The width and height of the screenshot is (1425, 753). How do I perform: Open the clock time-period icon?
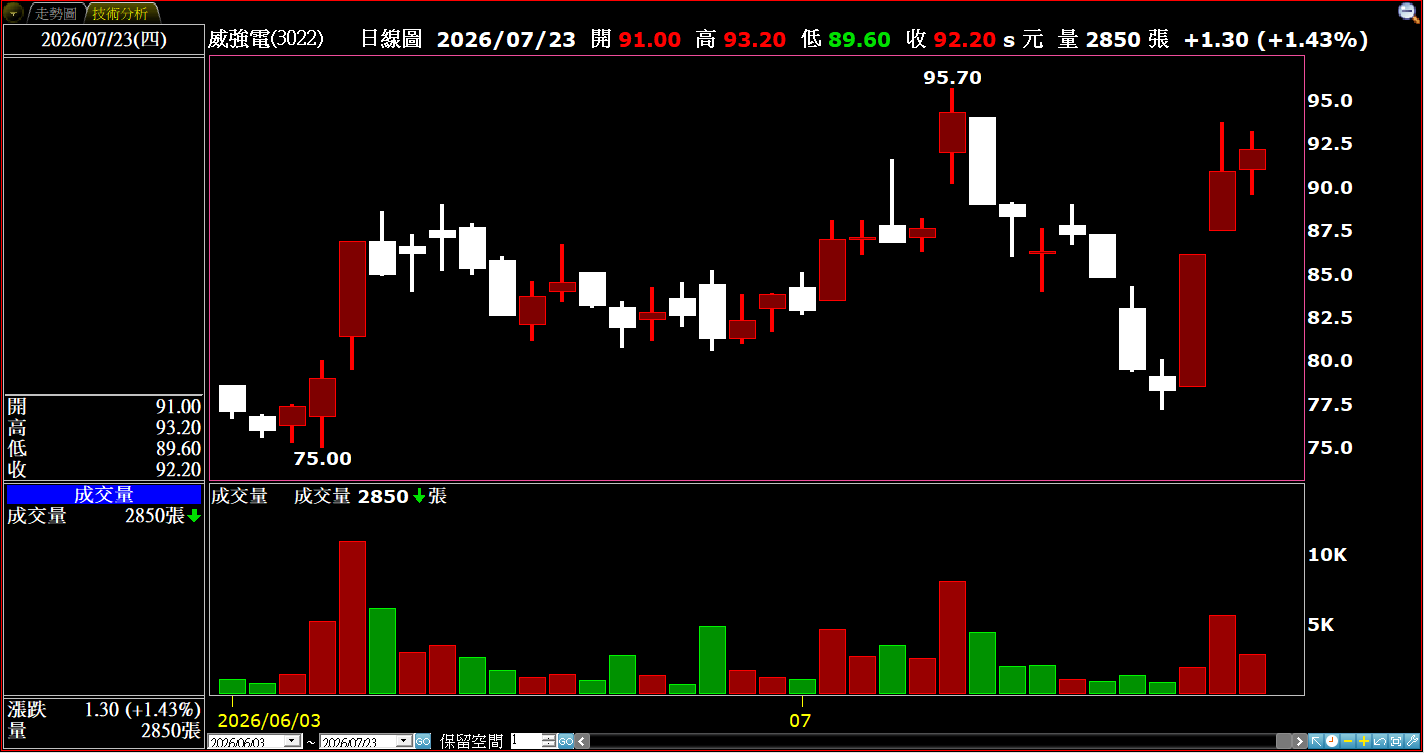1332,741
